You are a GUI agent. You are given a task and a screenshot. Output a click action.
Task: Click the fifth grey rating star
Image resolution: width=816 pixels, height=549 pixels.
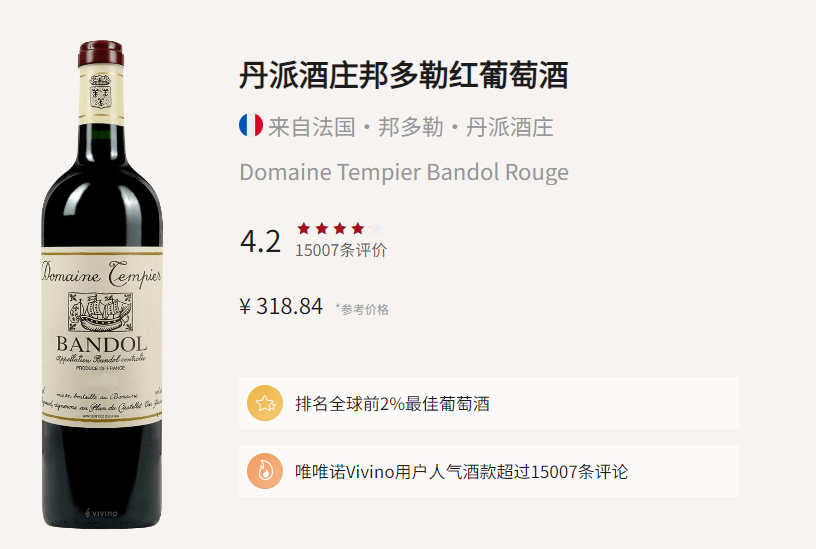[376, 228]
